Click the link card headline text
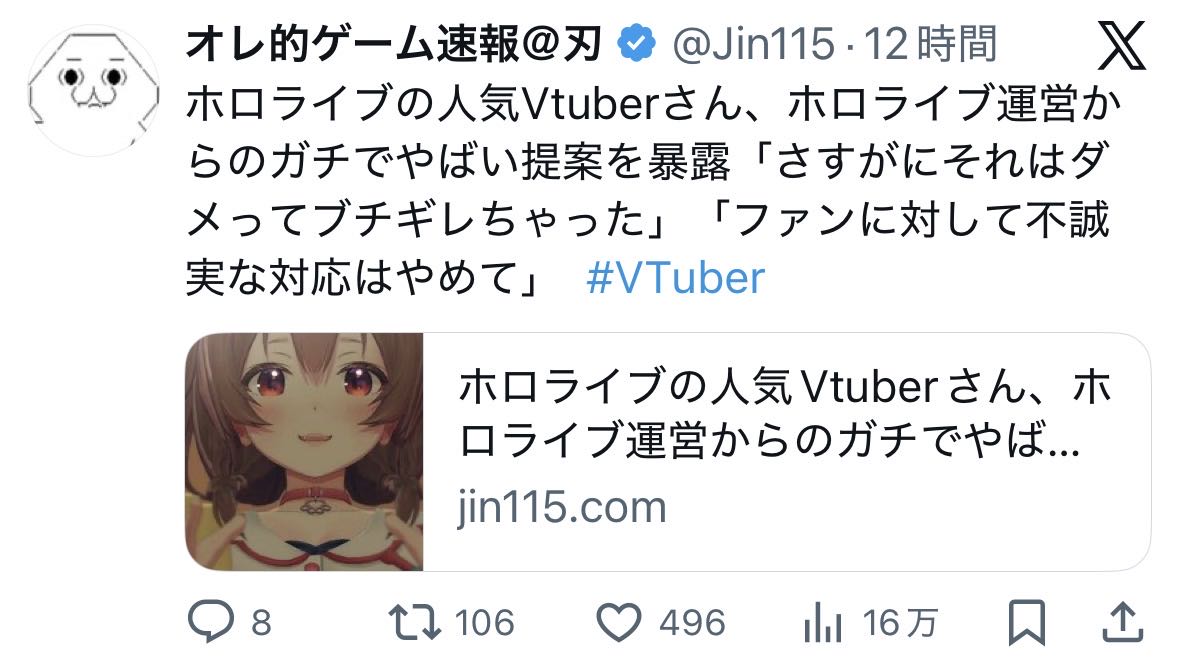The height and width of the screenshot is (667, 1179). coord(784,412)
